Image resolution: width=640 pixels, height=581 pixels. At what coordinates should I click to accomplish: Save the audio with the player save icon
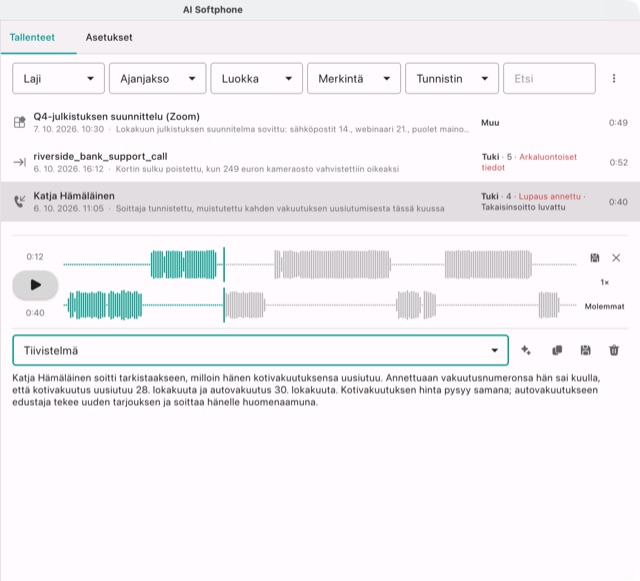[595, 258]
